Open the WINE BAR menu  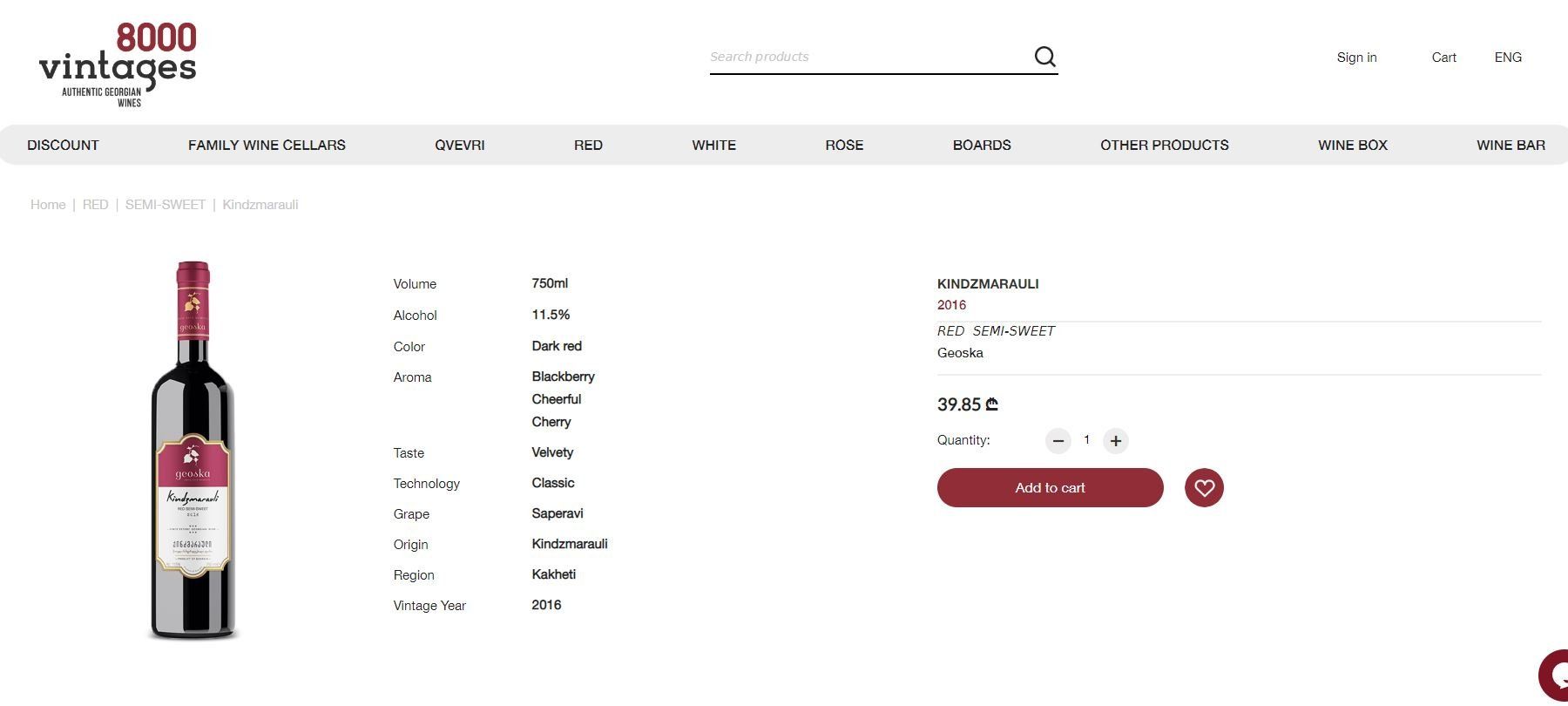(x=1511, y=146)
